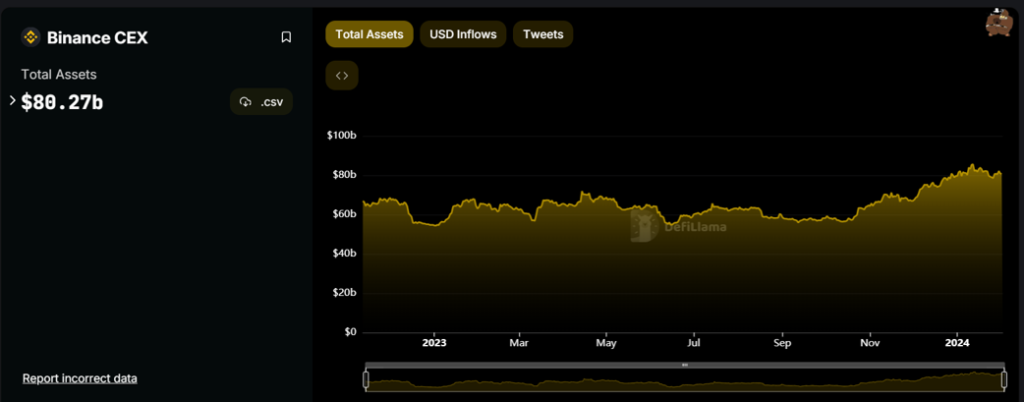Show the USD Inflows chart
This screenshot has width=1024, height=402.
tap(463, 34)
